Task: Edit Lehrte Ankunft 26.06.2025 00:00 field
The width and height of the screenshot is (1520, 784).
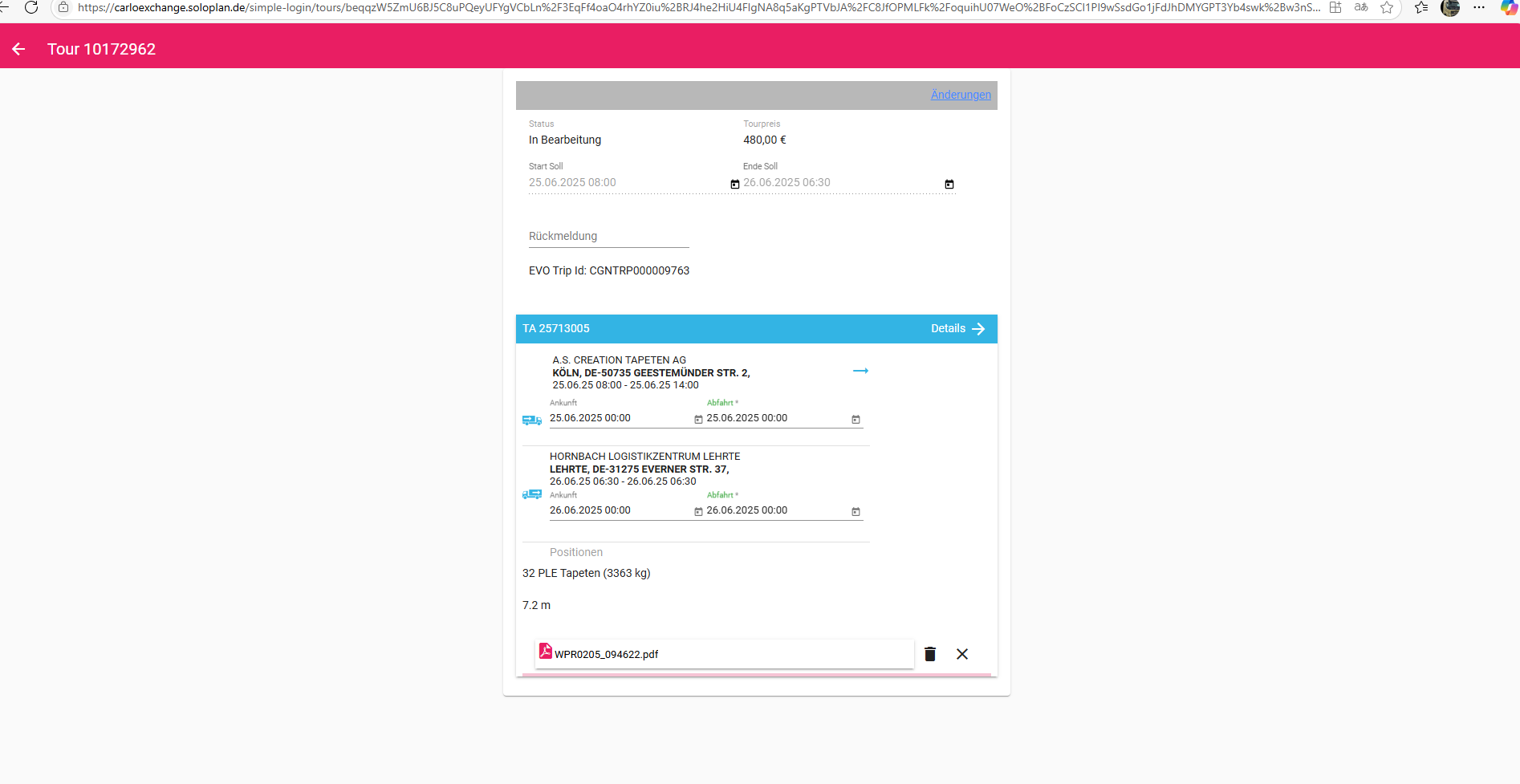Action: (x=620, y=510)
